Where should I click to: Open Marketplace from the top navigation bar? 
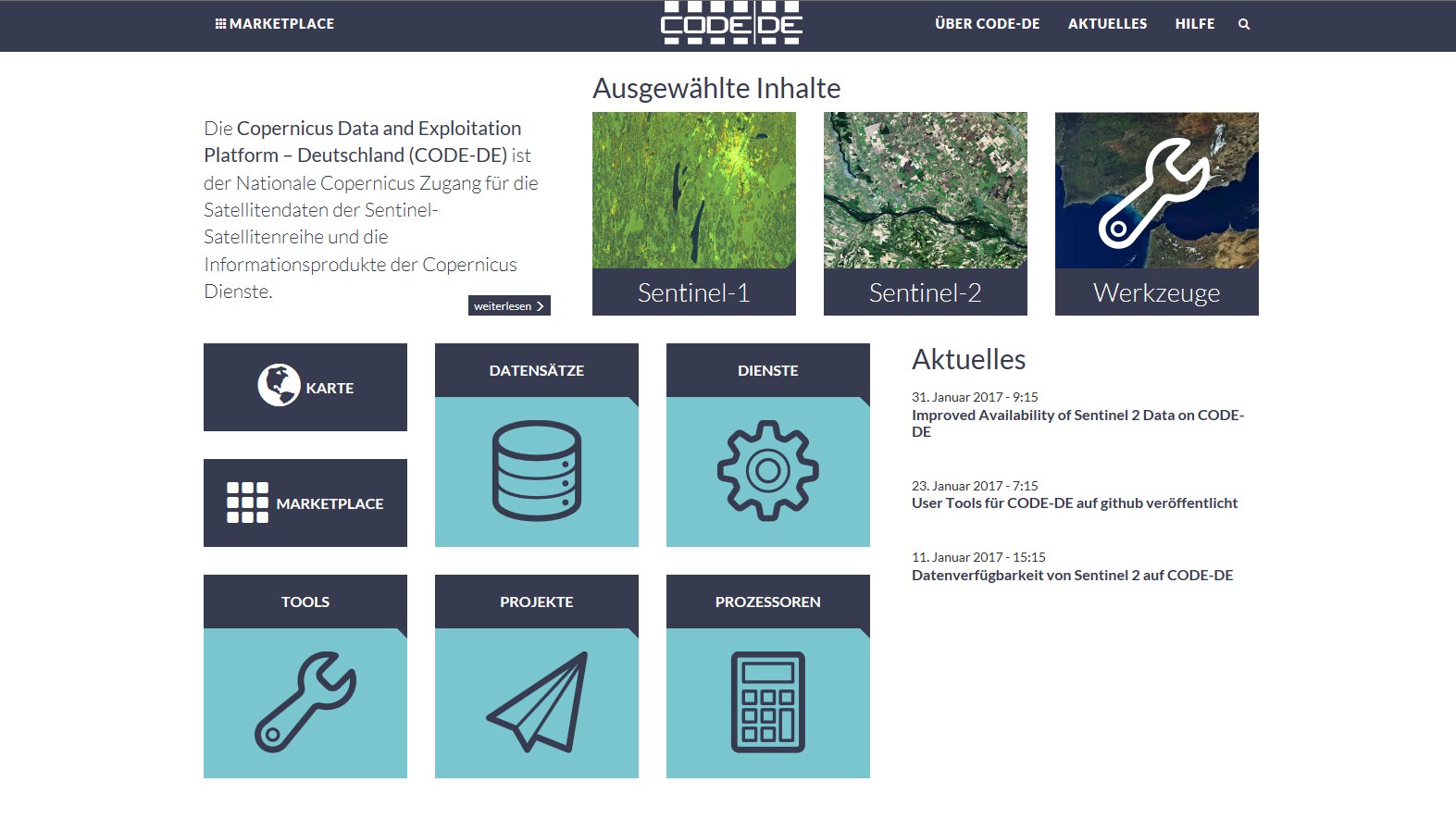coord(275,24)
